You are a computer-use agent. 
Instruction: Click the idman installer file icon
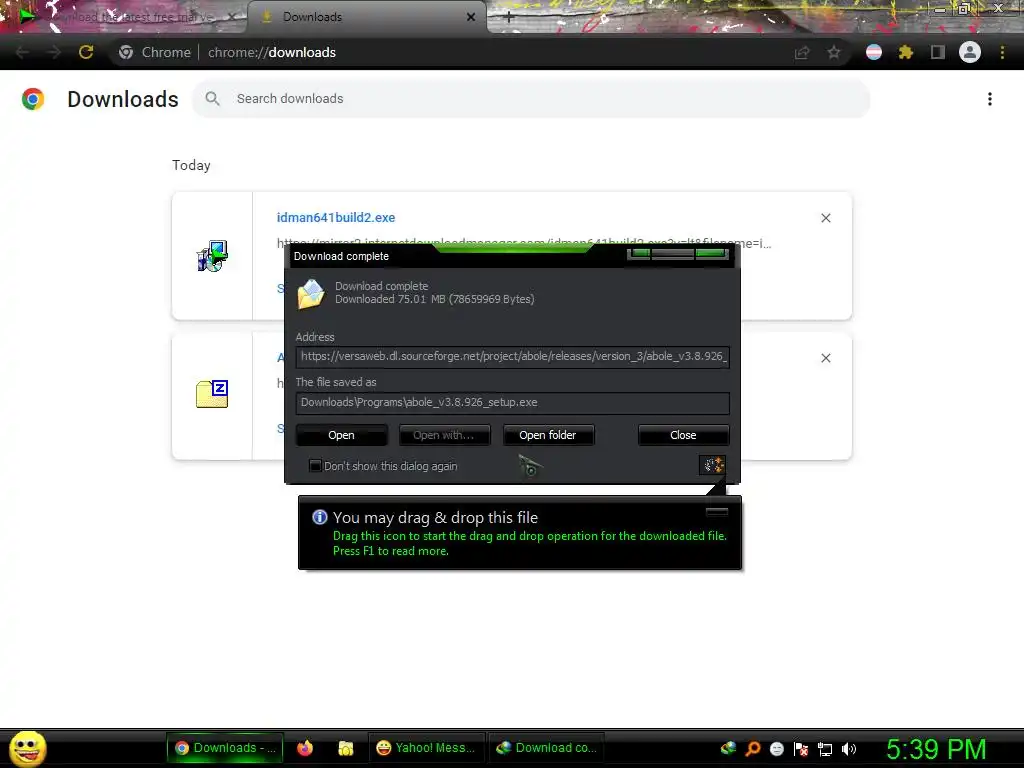tap(212, 256)
